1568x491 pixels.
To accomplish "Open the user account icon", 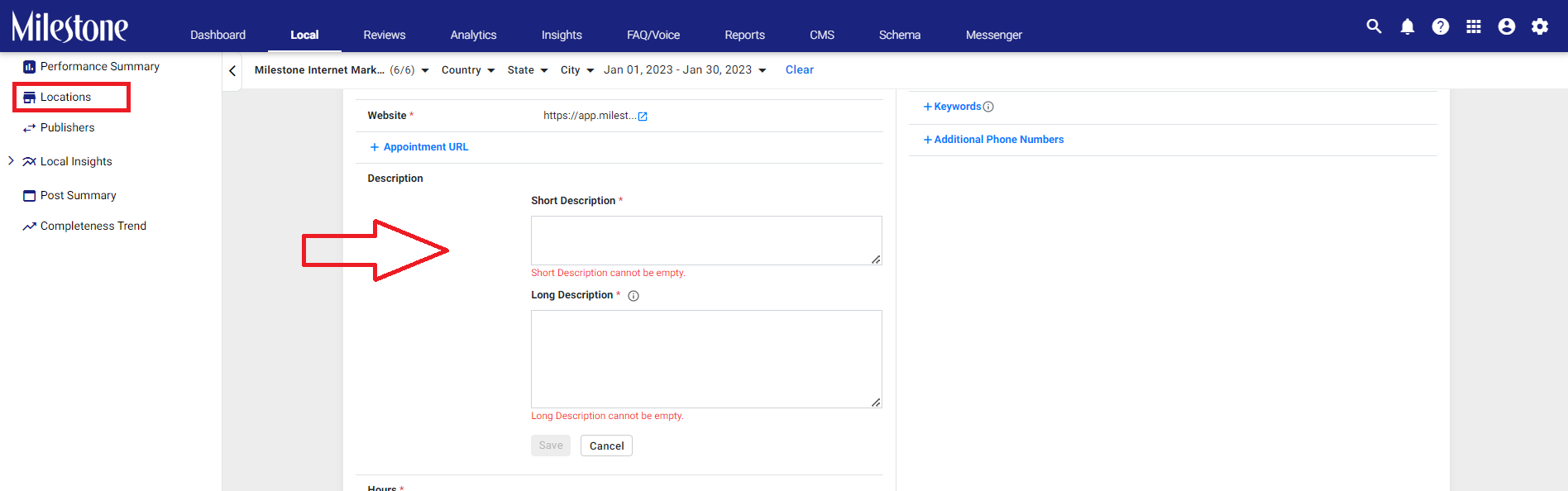I will [1507, 26].
